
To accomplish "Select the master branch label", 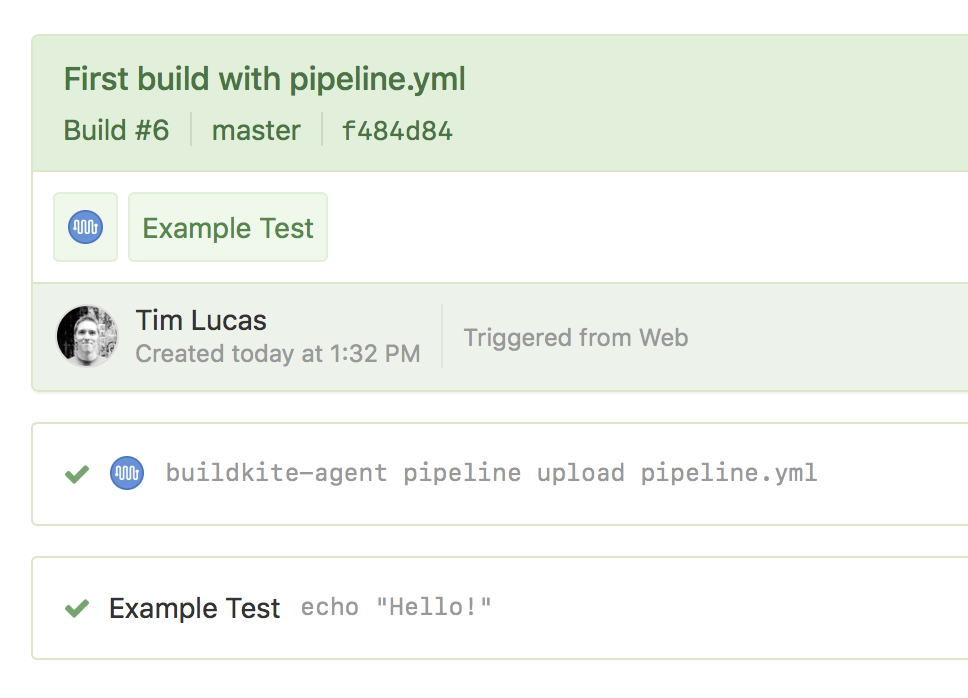I will 256,130.
